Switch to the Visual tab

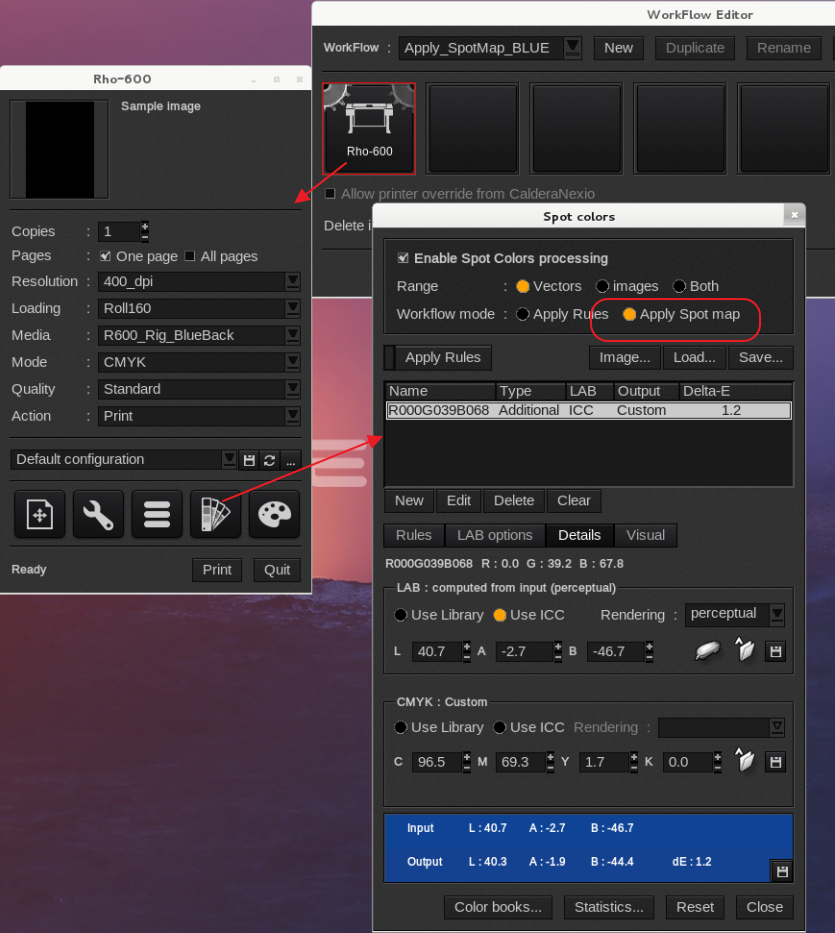(x=645, y=535)
